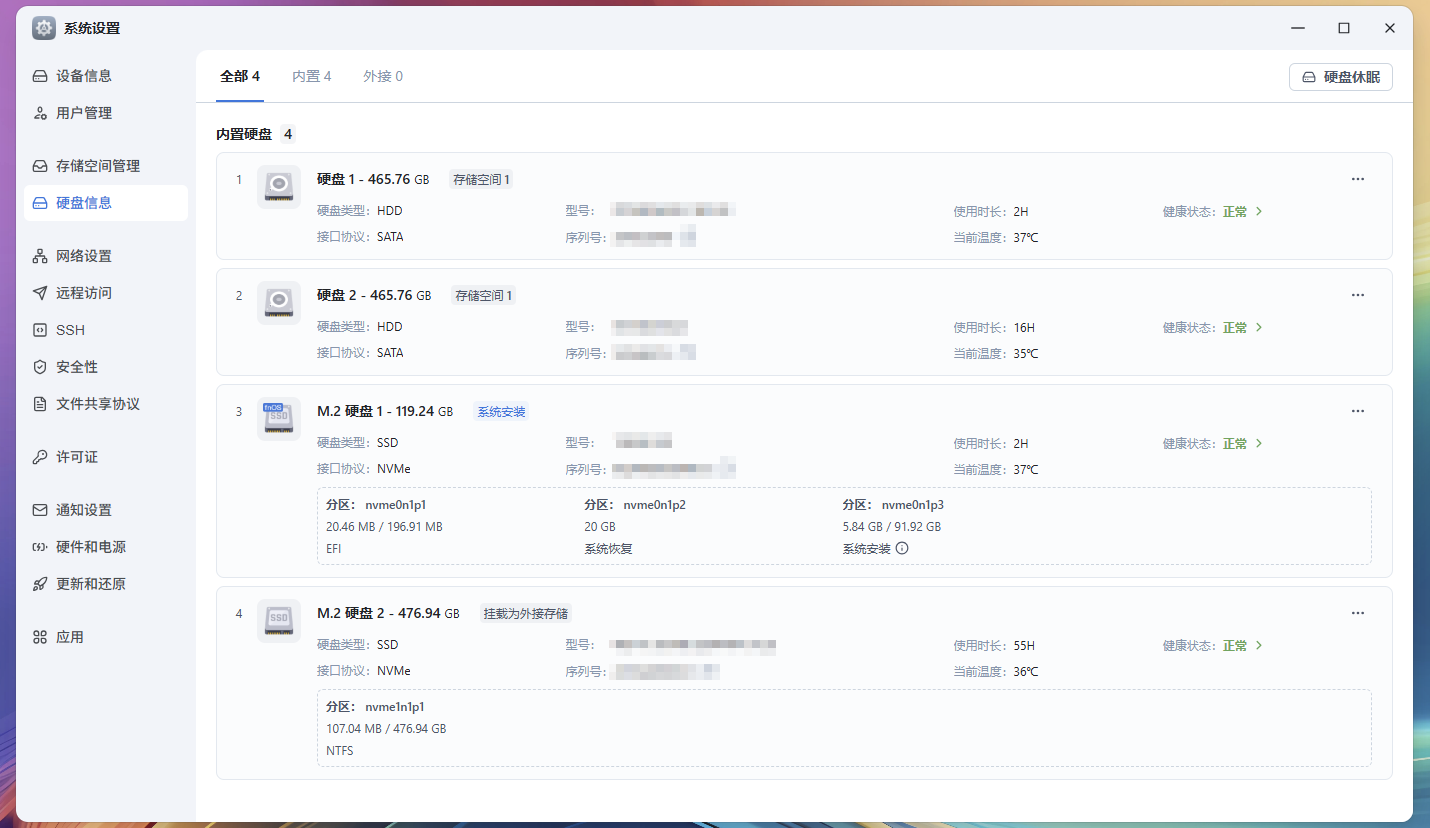Open 应用 settings
This screenshot has height=828, width=1430.
(x=106, y=637)
